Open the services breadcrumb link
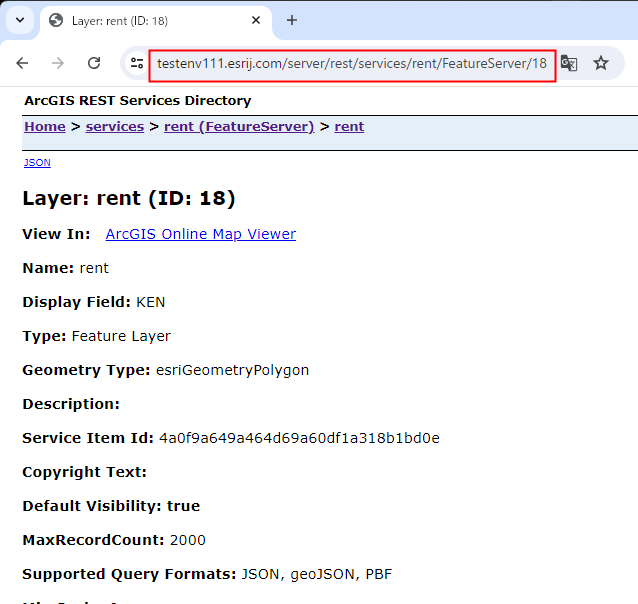This screenshot has width=638, height=604. tap(115, 127)
